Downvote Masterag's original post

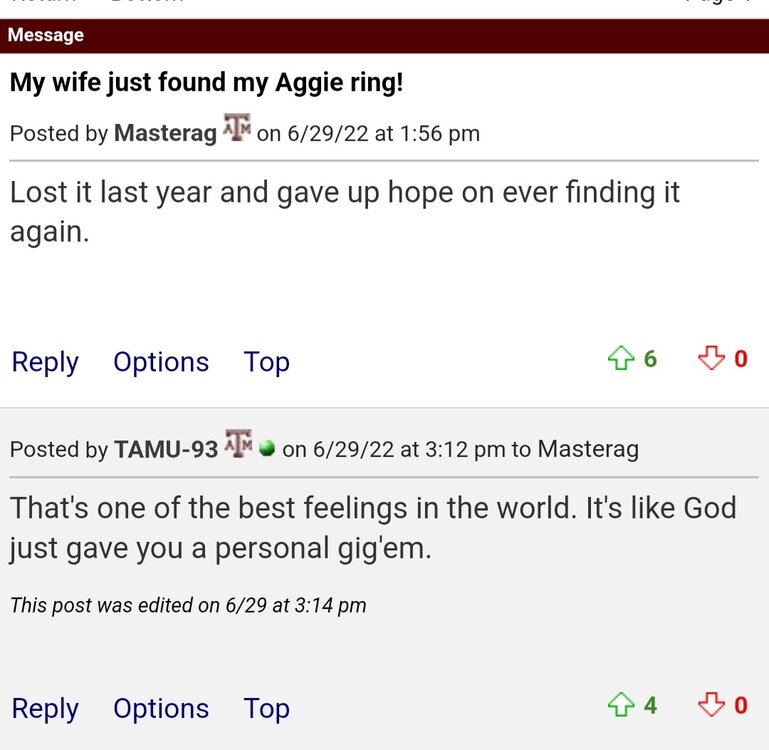coord(711,358)
